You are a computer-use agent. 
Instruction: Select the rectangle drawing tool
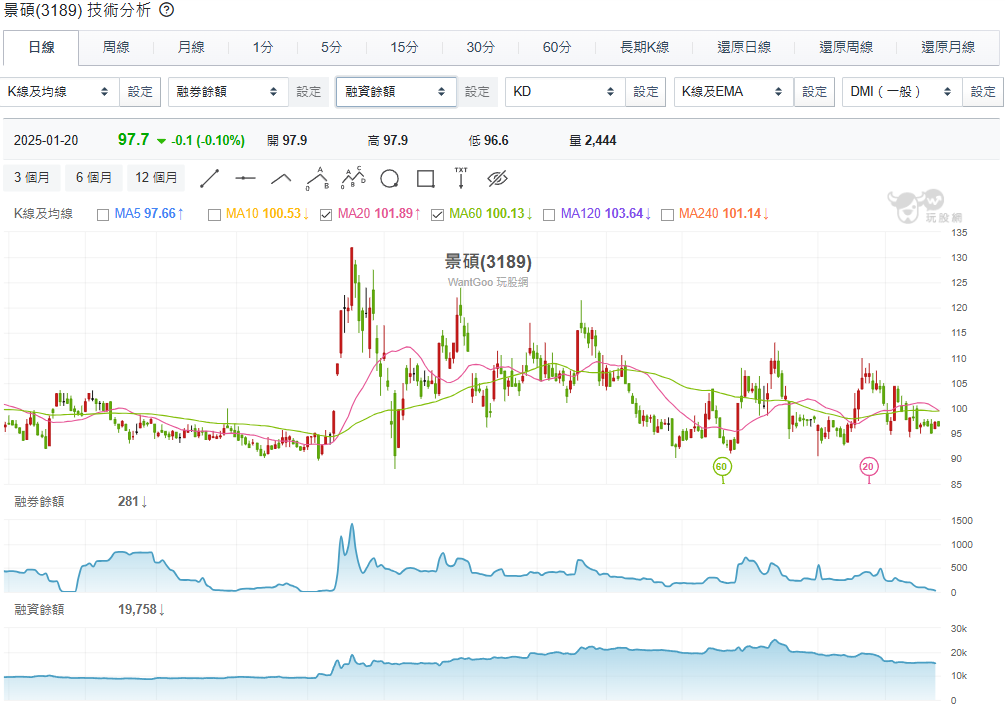(425, 178)
